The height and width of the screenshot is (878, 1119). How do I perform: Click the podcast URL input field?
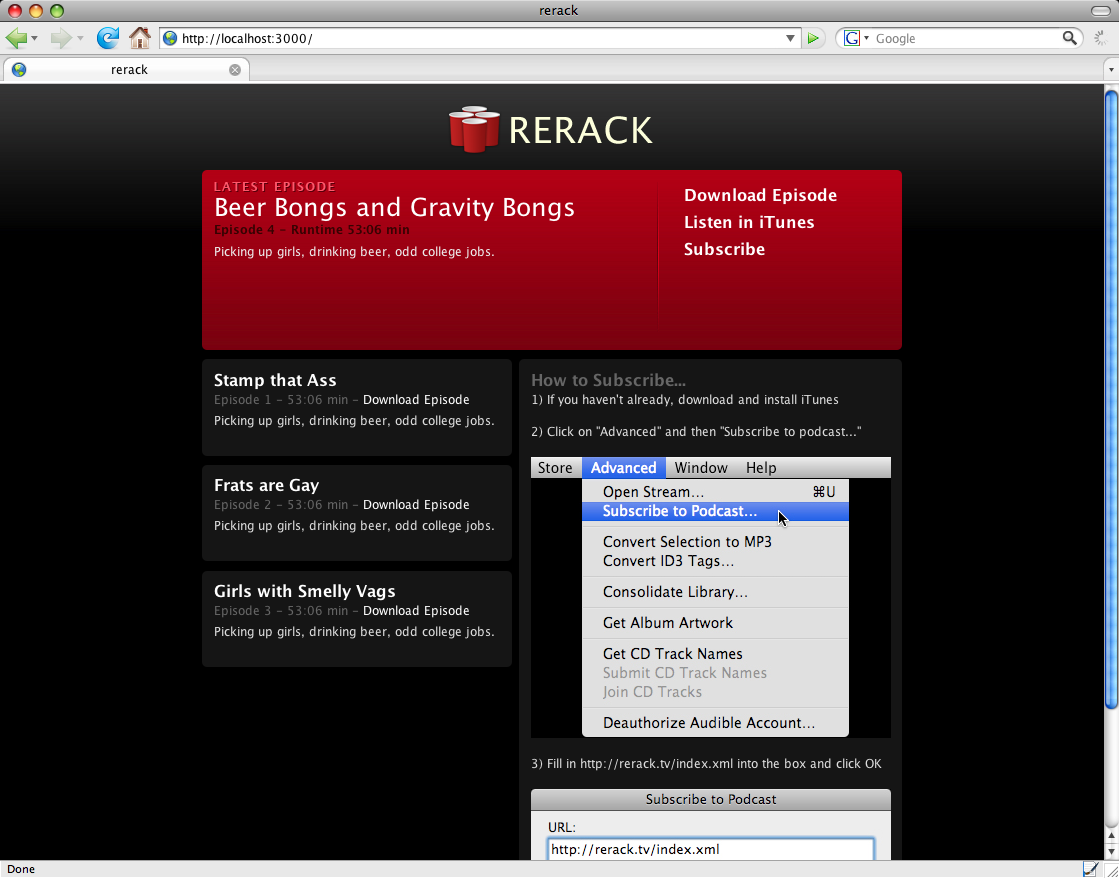coord(711,849)
